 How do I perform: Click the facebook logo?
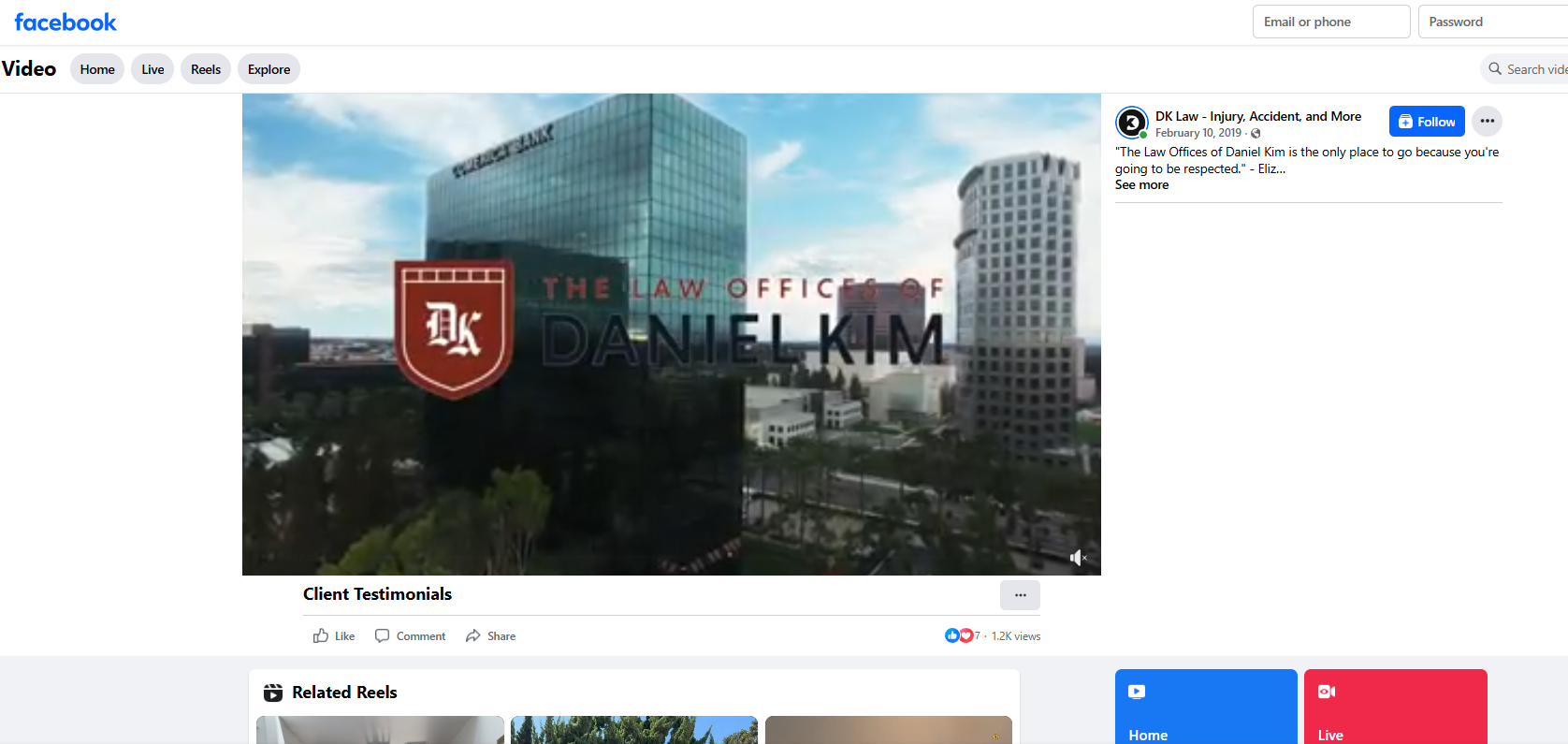[x=65, y=22]
